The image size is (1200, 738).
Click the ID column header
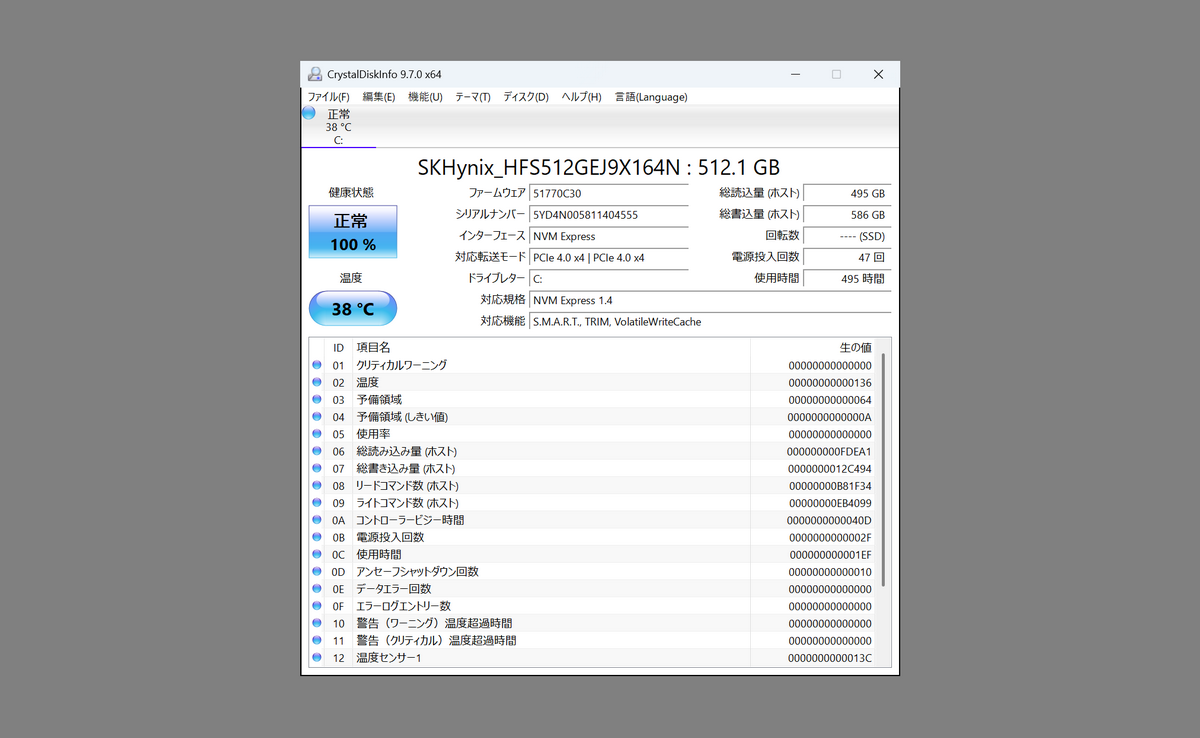(x=338, y=347)
